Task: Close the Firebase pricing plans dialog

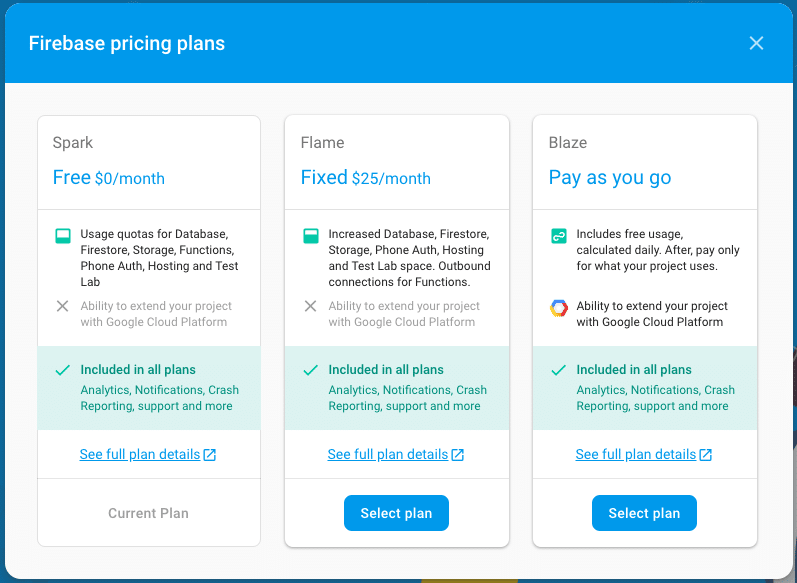Action: pyautogui.click(x=756, y=43)
